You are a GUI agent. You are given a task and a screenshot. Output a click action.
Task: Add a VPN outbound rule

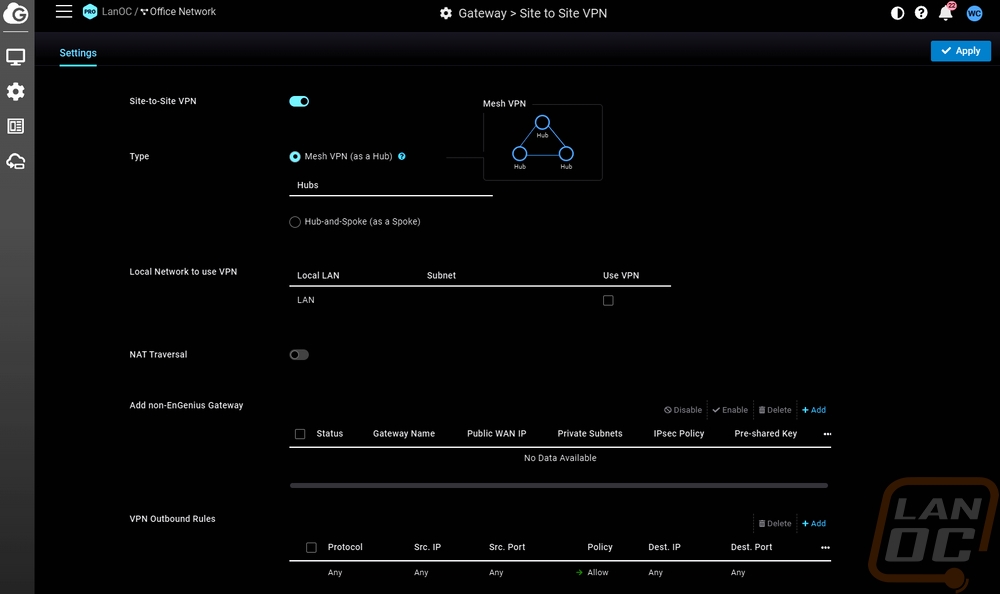point(814,524)
